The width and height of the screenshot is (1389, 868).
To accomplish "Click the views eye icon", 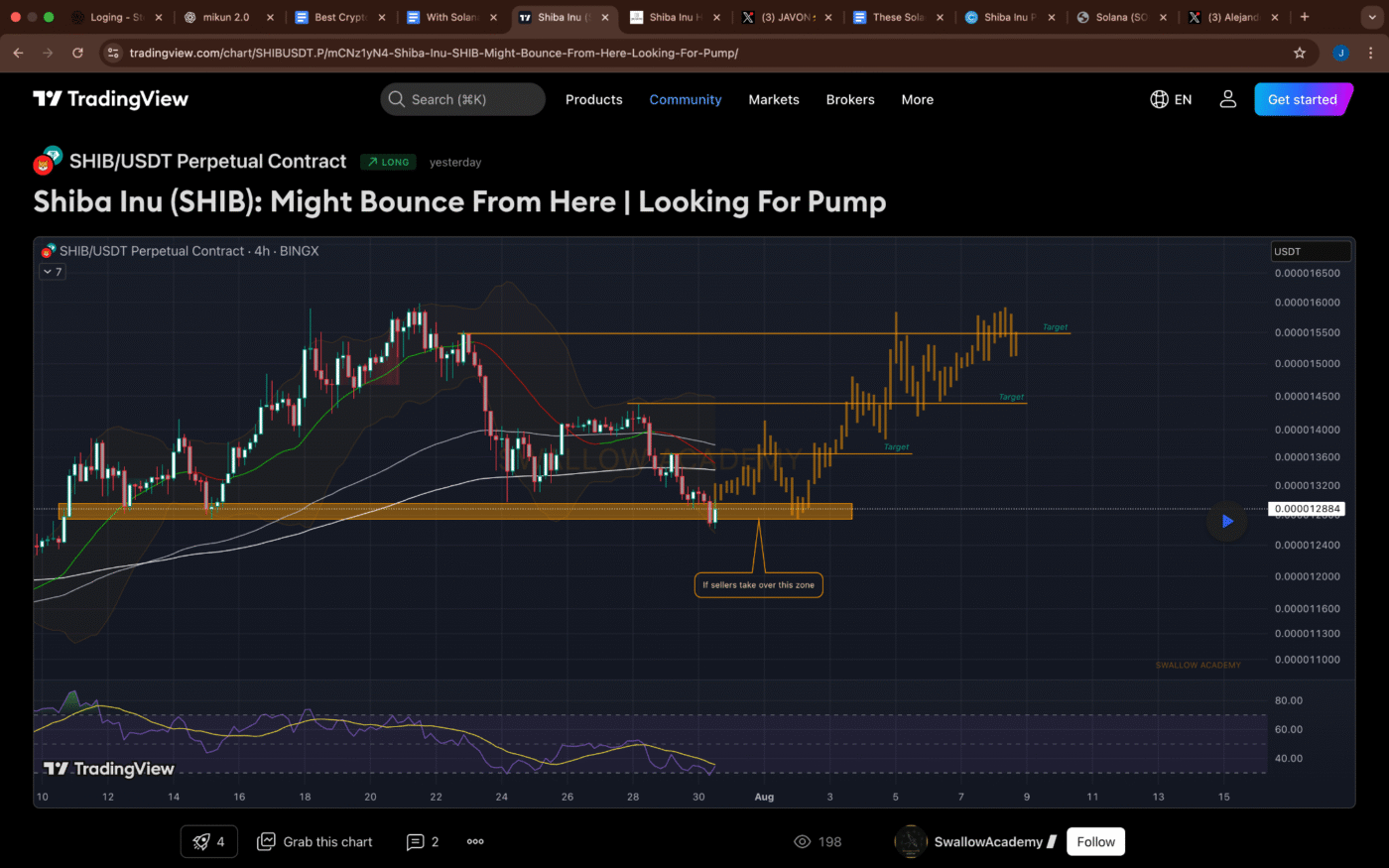I will 803,841.
